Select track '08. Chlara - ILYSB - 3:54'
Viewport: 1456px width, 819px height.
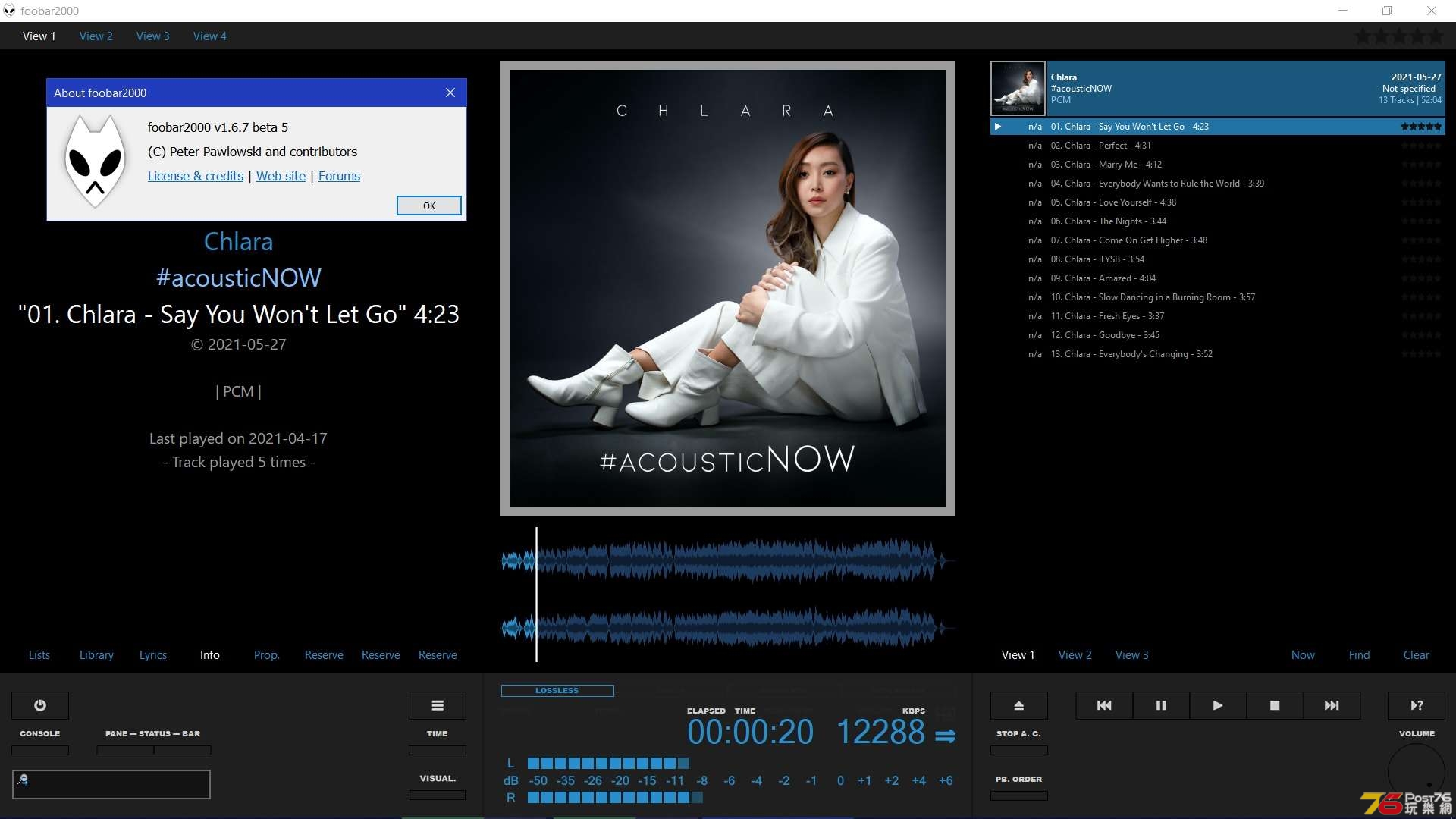tap(1217, 259)
